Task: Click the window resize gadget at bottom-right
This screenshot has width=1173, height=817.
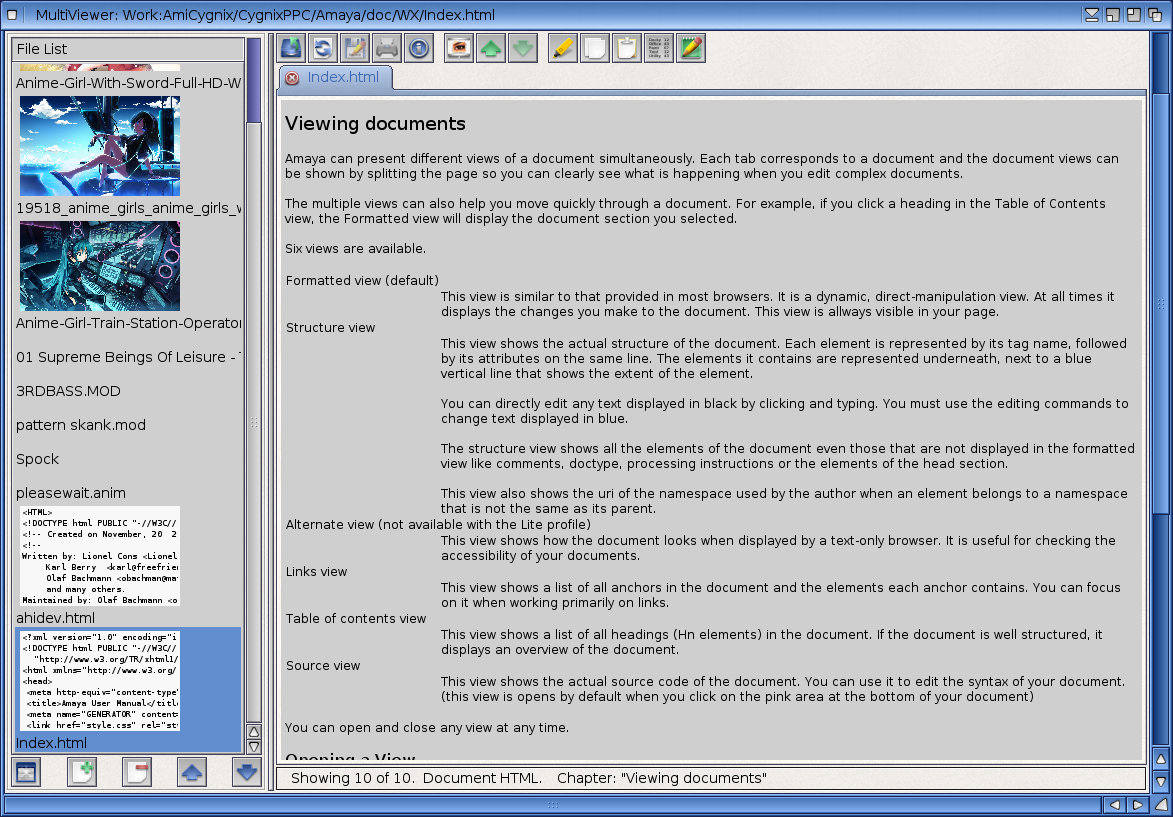Action: click(x=1160, y=805)
